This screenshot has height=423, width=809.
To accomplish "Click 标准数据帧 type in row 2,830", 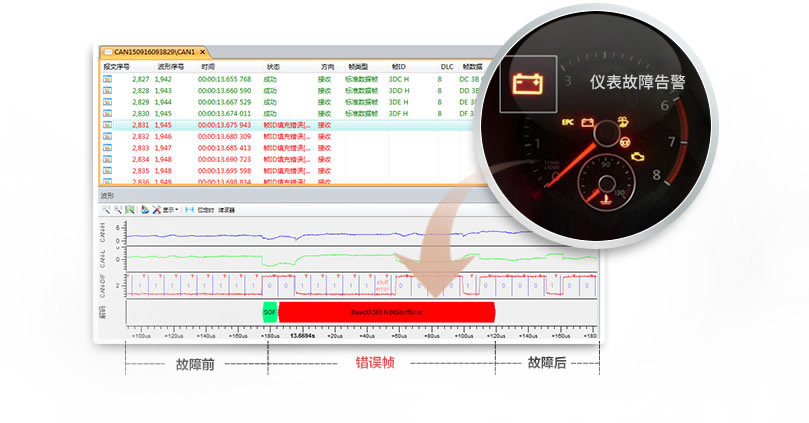I will [x=362, y=113].
